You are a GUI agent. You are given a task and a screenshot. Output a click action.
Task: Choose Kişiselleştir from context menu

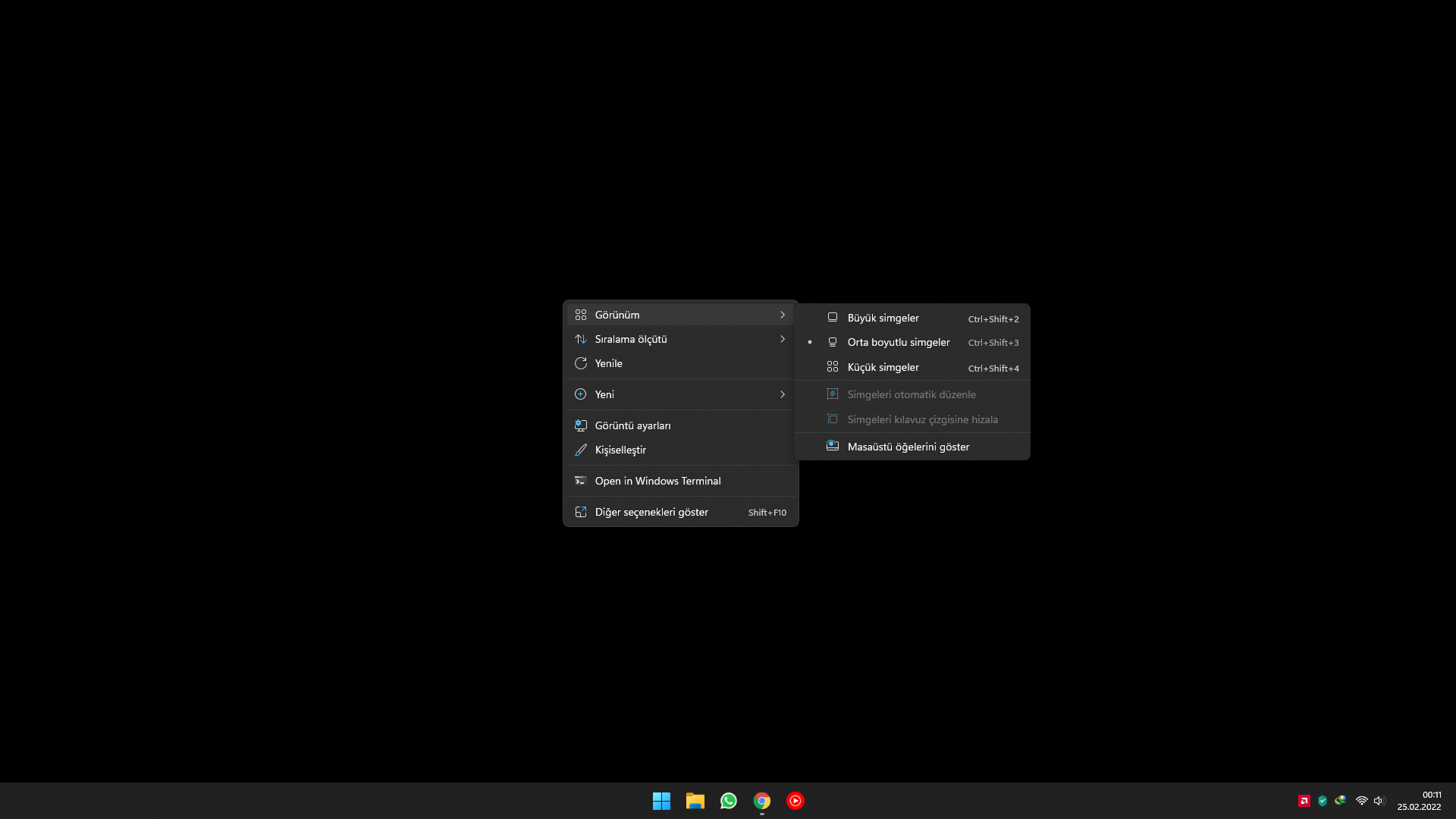pos(620,450)
